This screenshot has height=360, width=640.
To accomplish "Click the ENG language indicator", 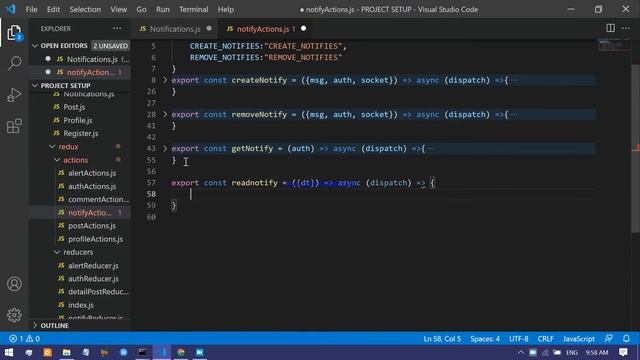I will [572, 352].
